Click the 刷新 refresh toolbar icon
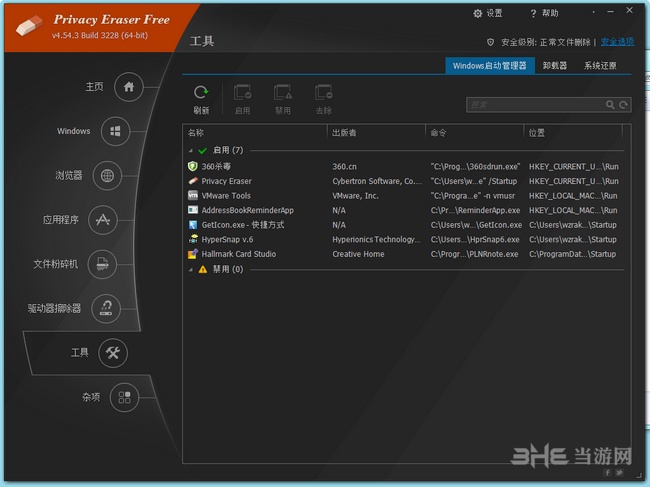 201,92
